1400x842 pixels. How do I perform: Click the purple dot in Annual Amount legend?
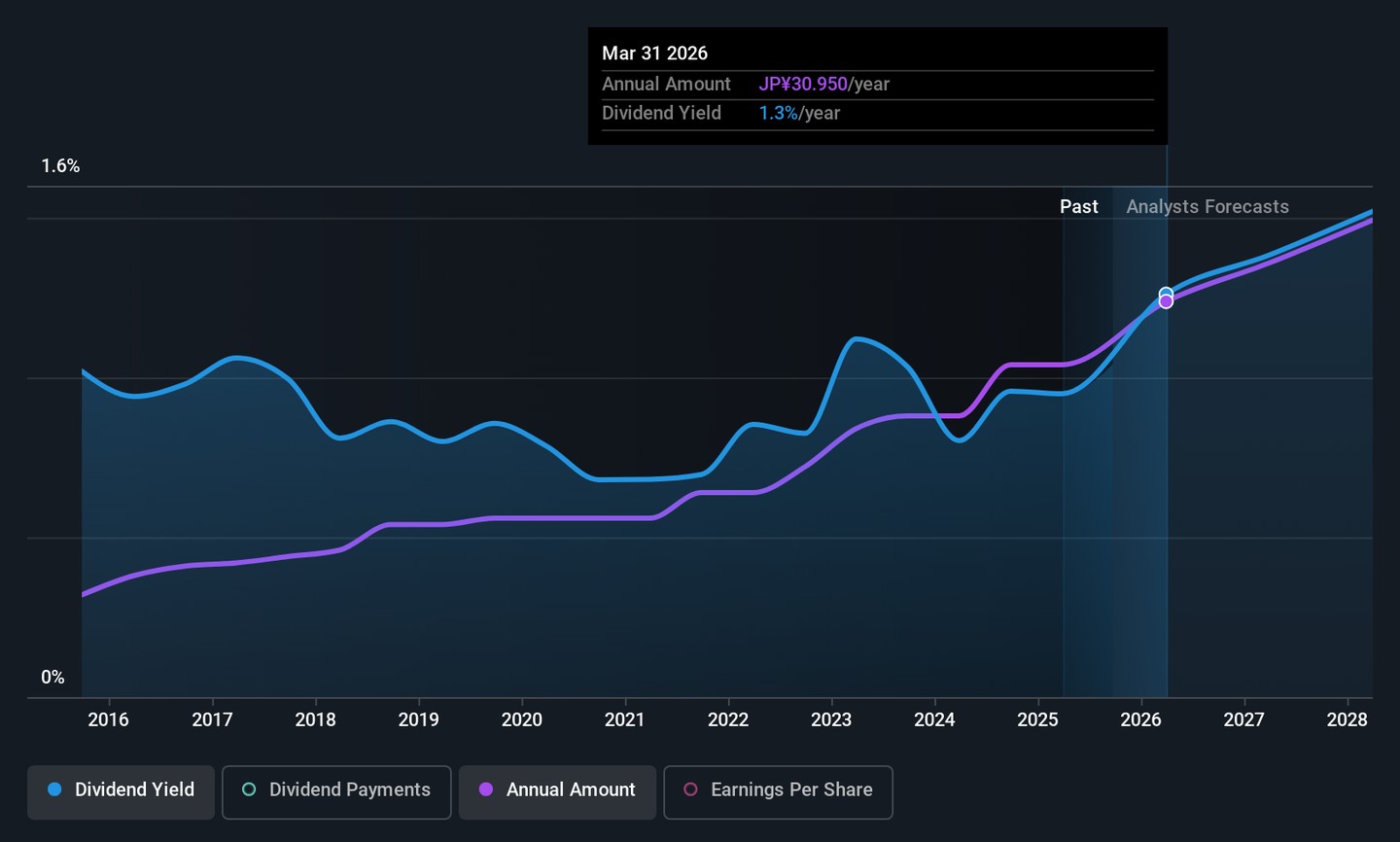point(486,789)
